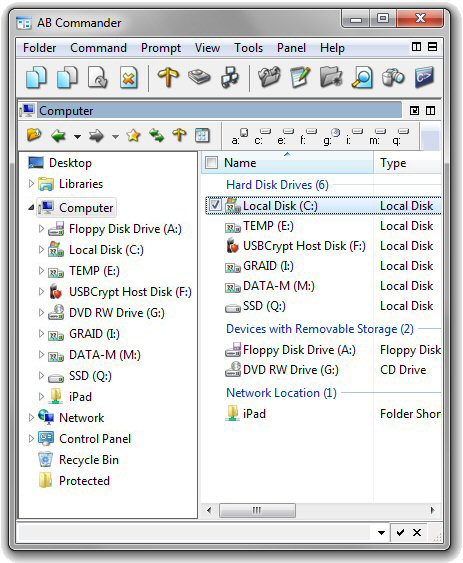
Task: Click the scrollbar right arrow
Action: [432, 510]
